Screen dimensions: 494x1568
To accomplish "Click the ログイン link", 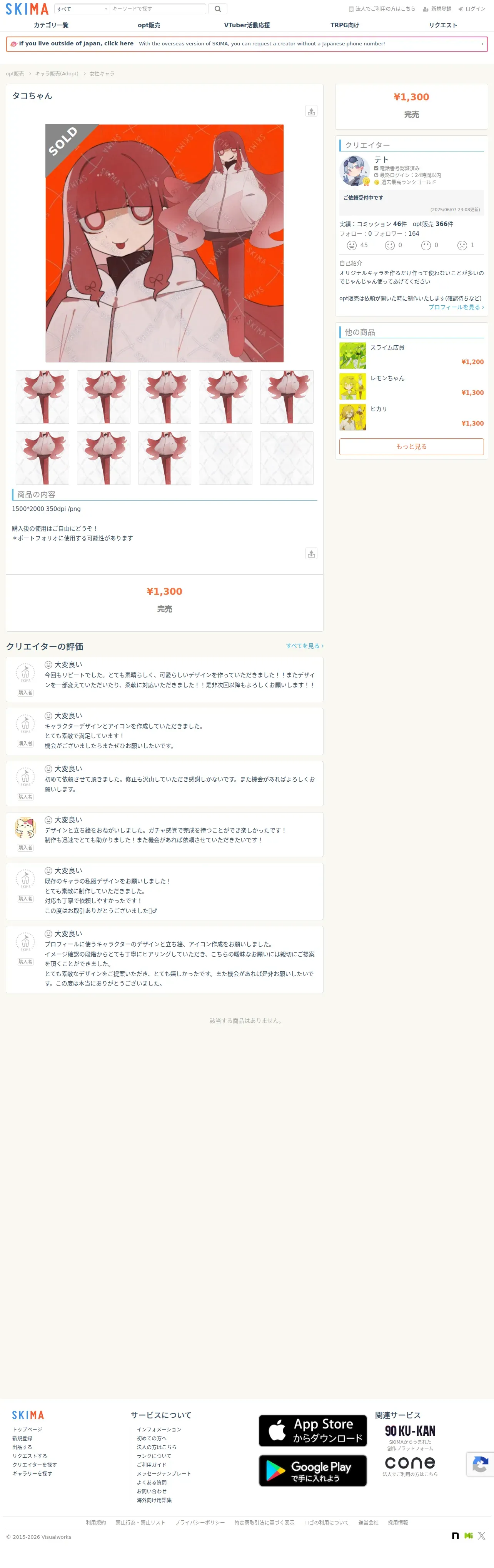I will pos(472,9).
